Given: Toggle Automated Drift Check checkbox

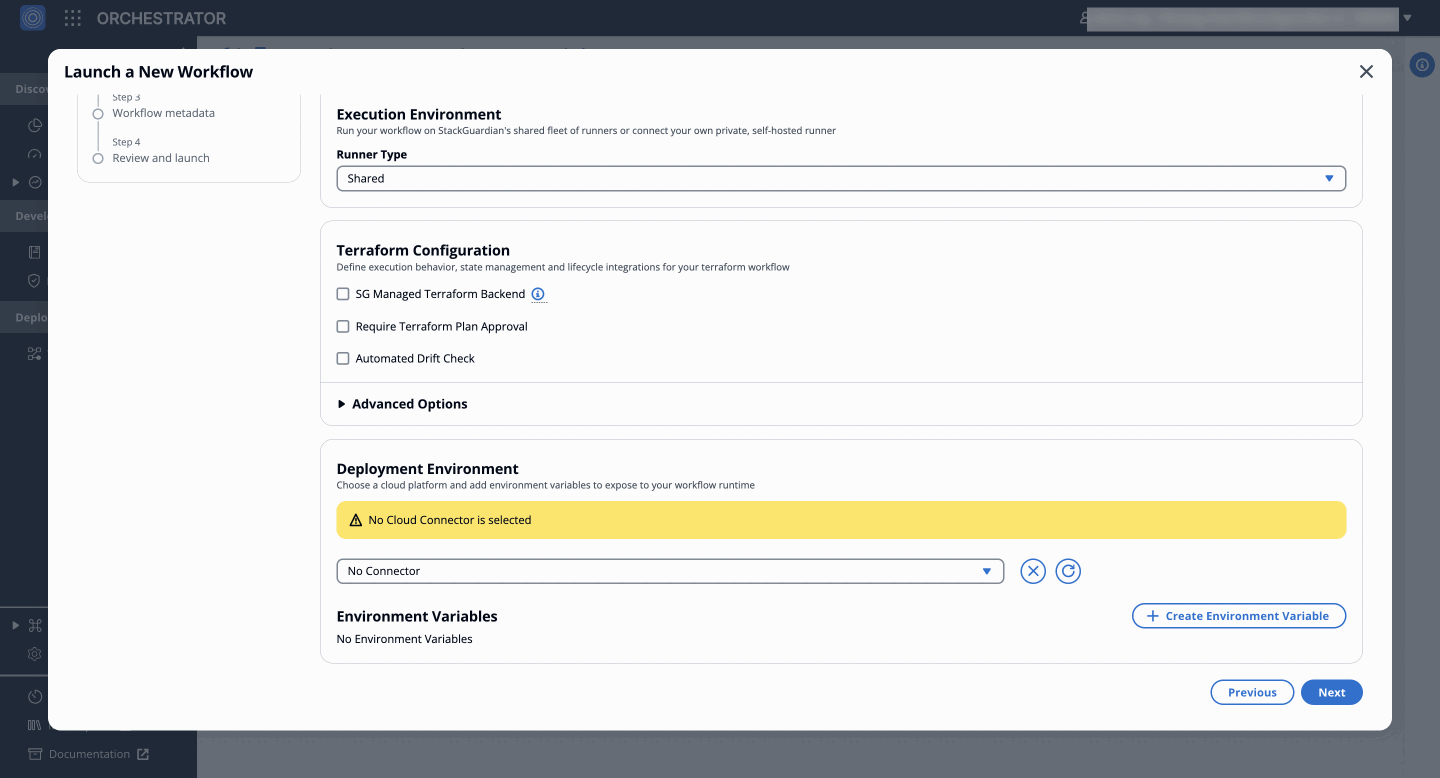Looking at the screenshot, I should click(x=343, y=358).
